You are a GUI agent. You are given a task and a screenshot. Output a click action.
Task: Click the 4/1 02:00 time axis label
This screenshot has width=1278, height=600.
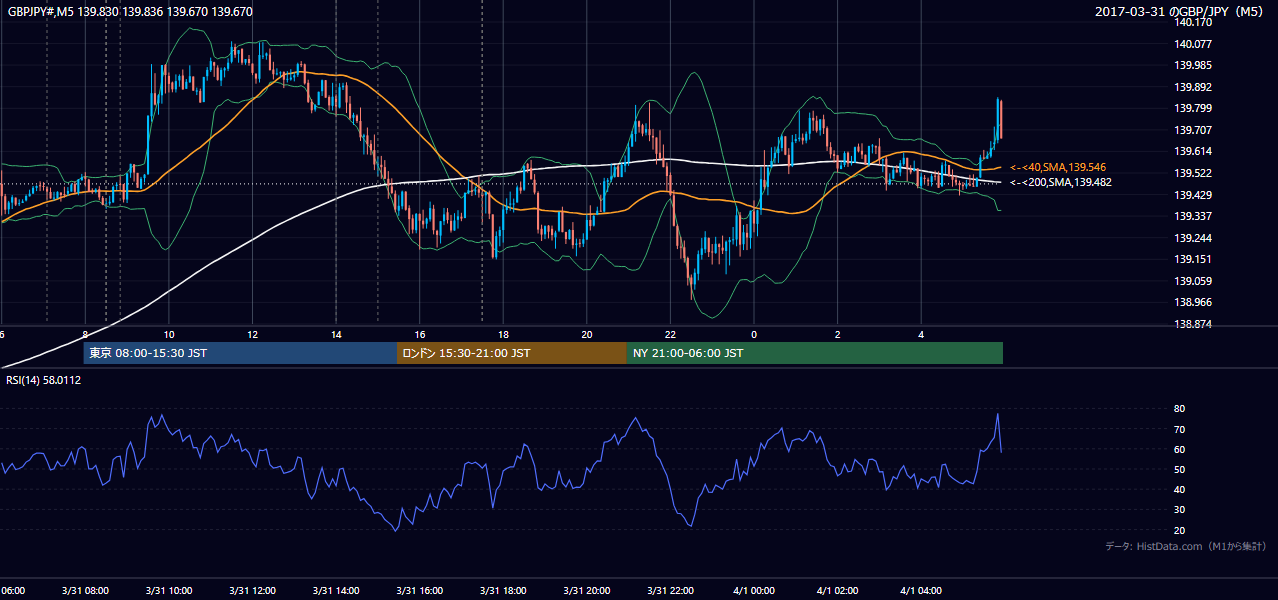[x=838, y=591]
